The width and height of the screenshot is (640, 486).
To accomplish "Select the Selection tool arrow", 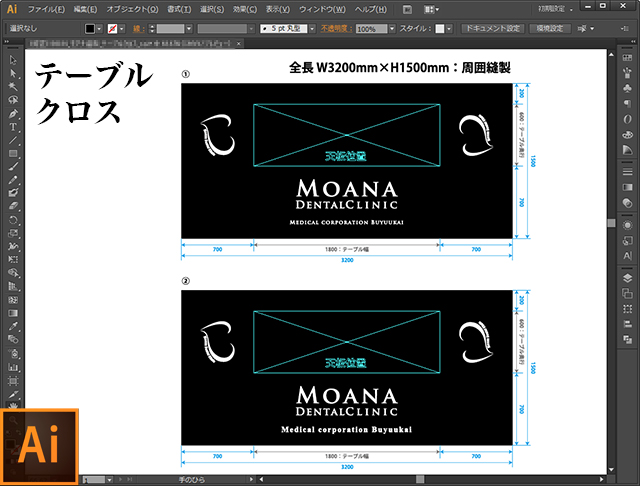I will [13, 60].
